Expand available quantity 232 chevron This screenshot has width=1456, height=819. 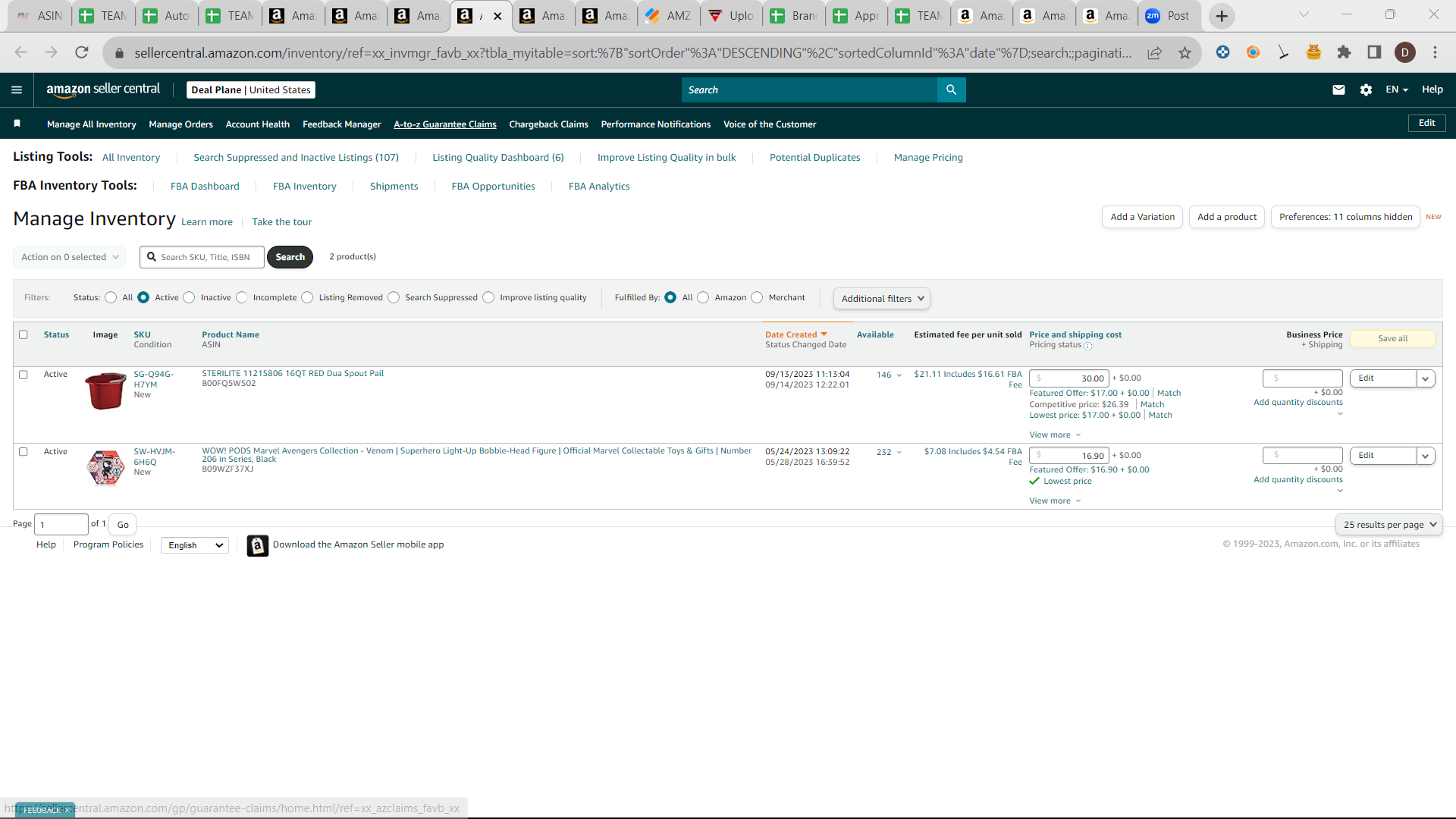899,453
